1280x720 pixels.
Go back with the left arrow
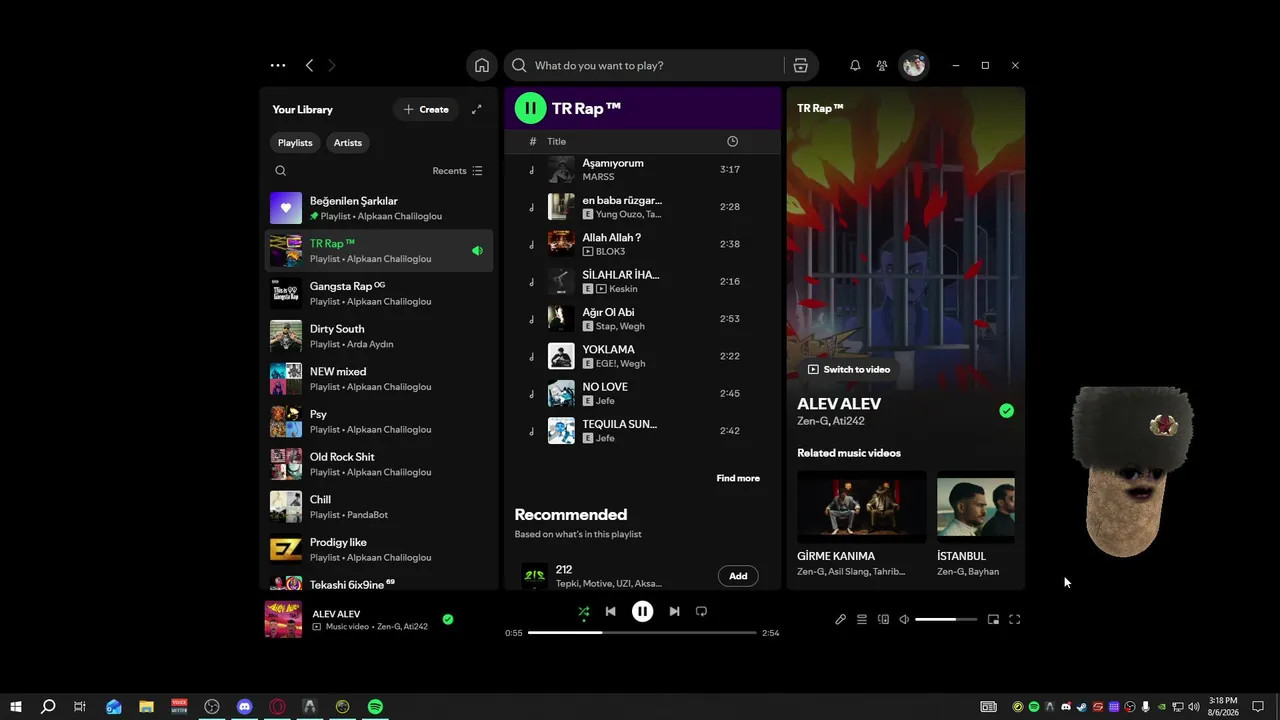[309, 66]
